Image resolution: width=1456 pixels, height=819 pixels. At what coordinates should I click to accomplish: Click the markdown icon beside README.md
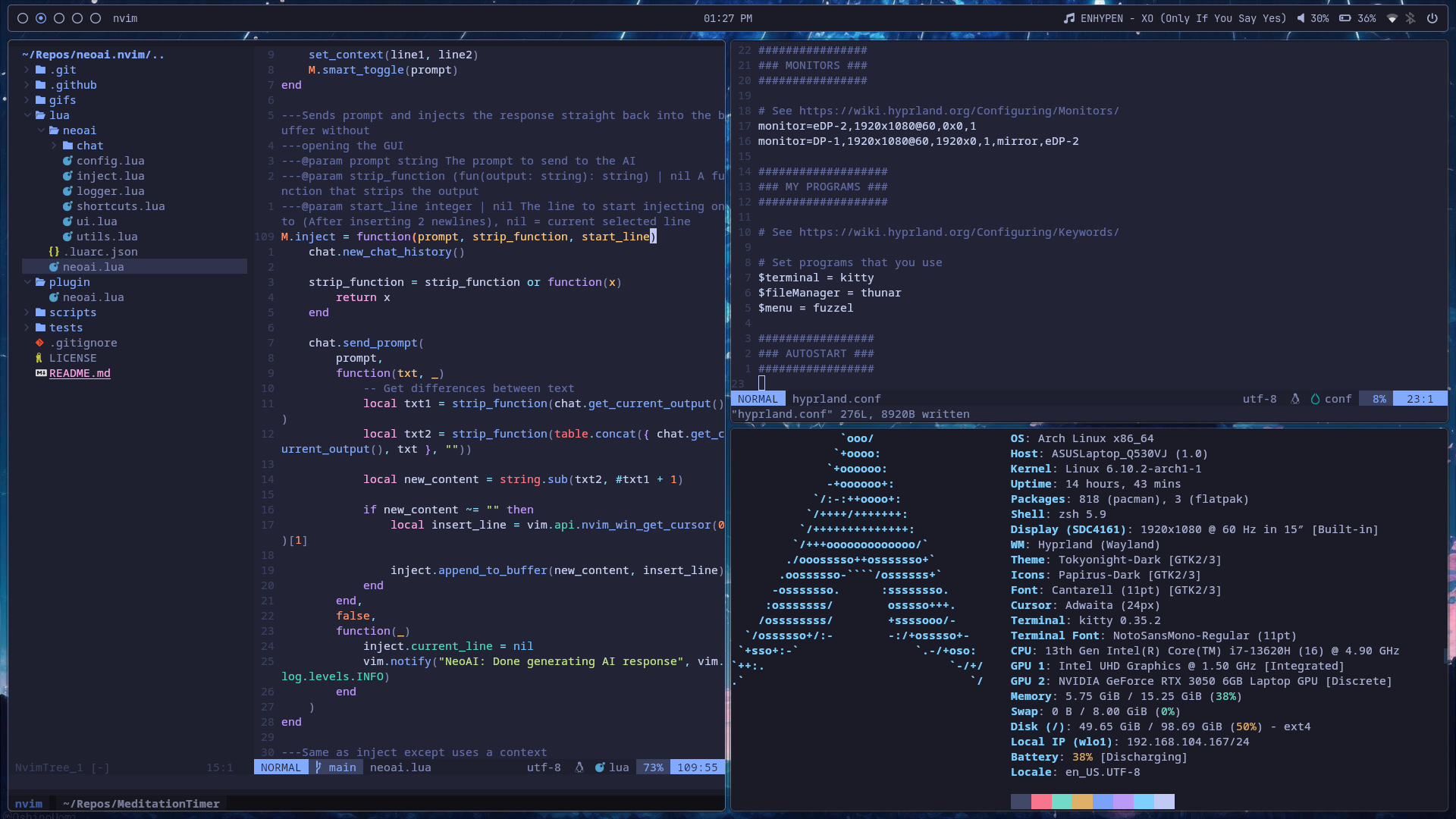(x=42, y=373)
